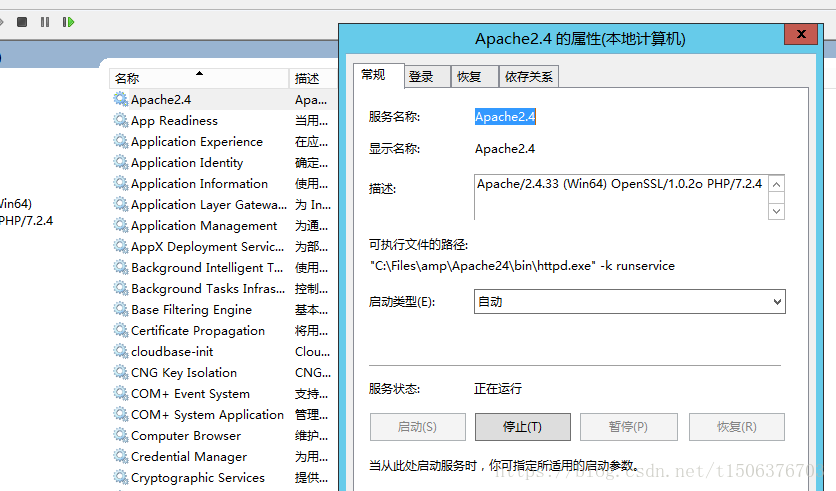Image resolution: width=836 pixels, height=491 pixels.
Task: Click the gear icon beside COM+ Event System
Action: click(120, 393)
